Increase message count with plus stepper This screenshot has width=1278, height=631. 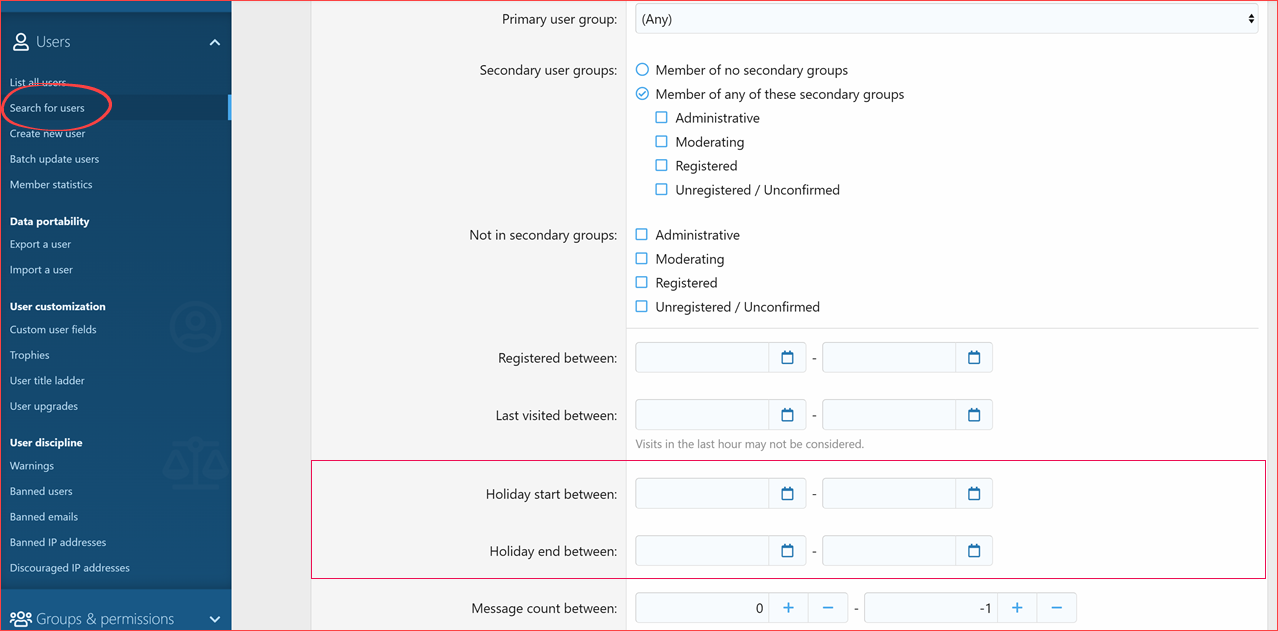[x=788, y=607]
